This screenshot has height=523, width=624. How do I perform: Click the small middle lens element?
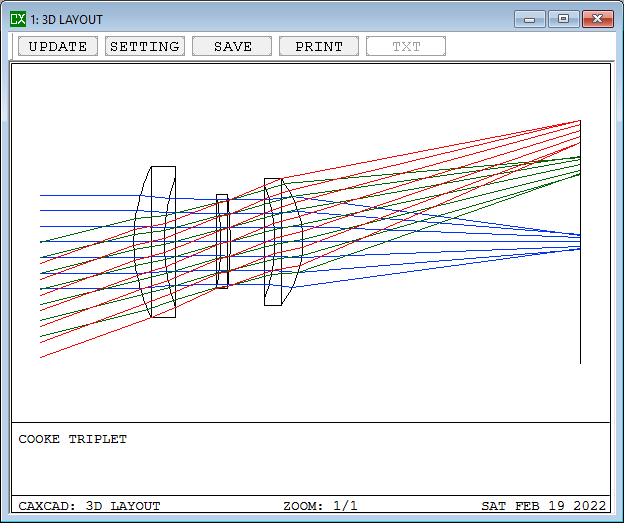tap(223, 241)
